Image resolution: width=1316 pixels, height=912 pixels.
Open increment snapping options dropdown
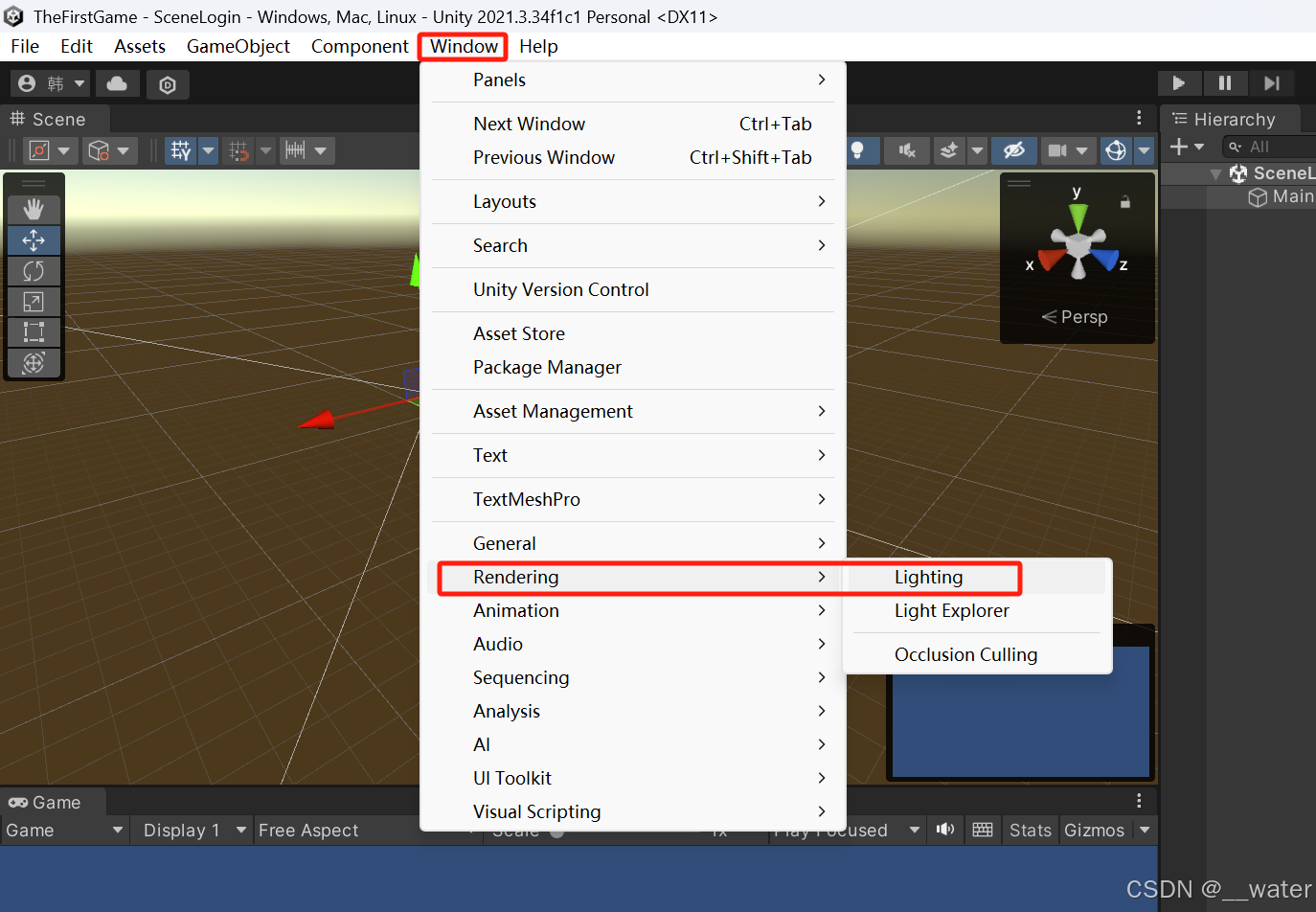click(x=321, y=150)
